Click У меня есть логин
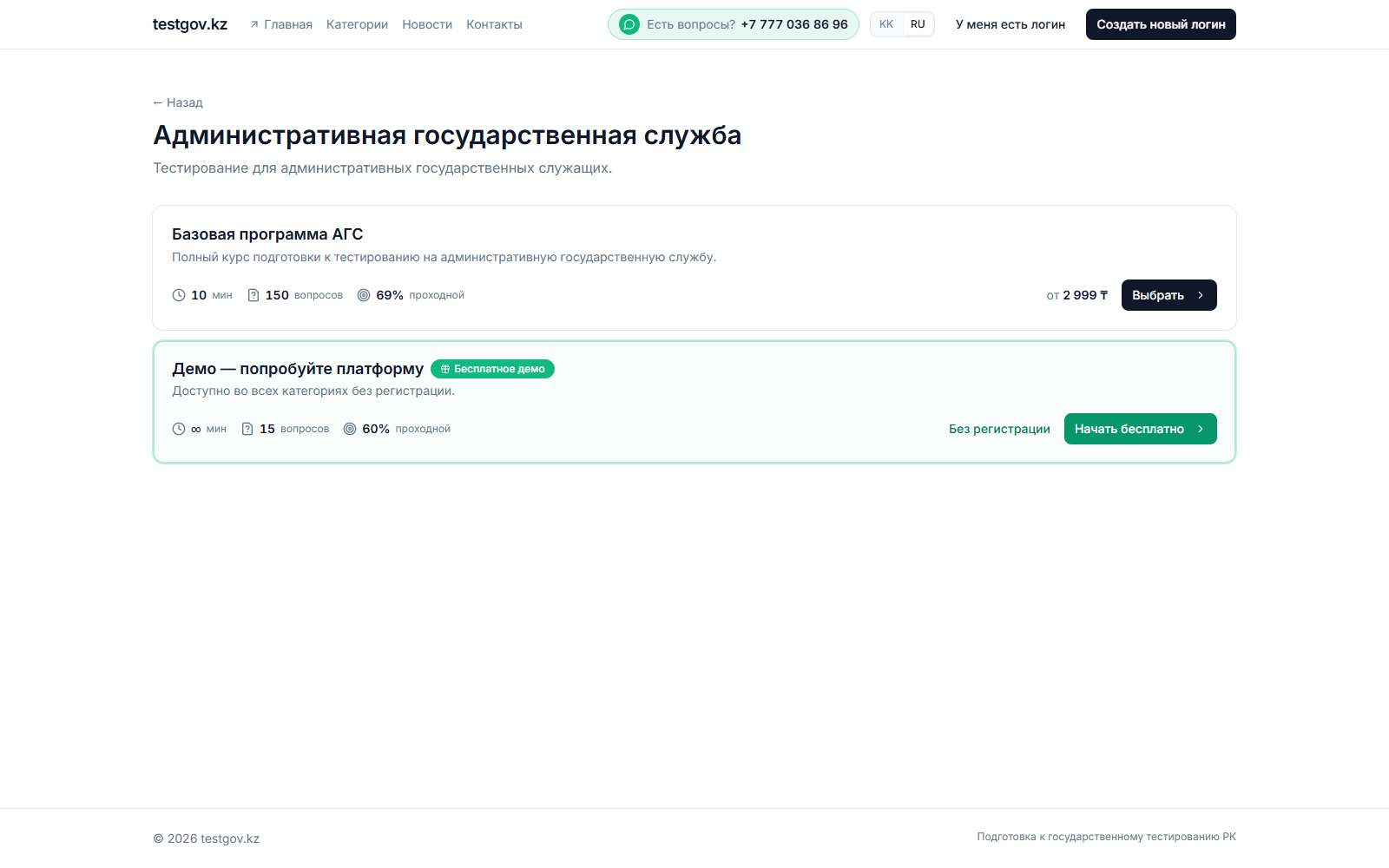 [x=1010, y=24]
